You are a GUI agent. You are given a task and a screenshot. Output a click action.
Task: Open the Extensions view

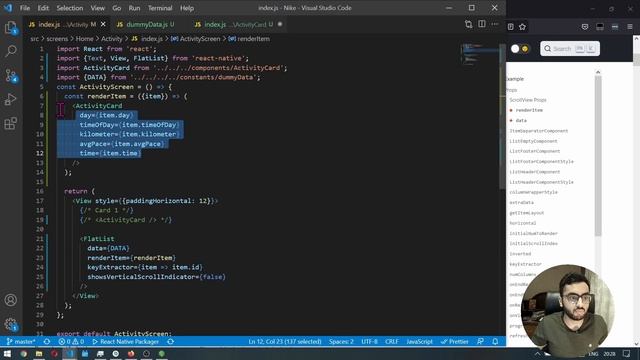(x=11, y=123)
